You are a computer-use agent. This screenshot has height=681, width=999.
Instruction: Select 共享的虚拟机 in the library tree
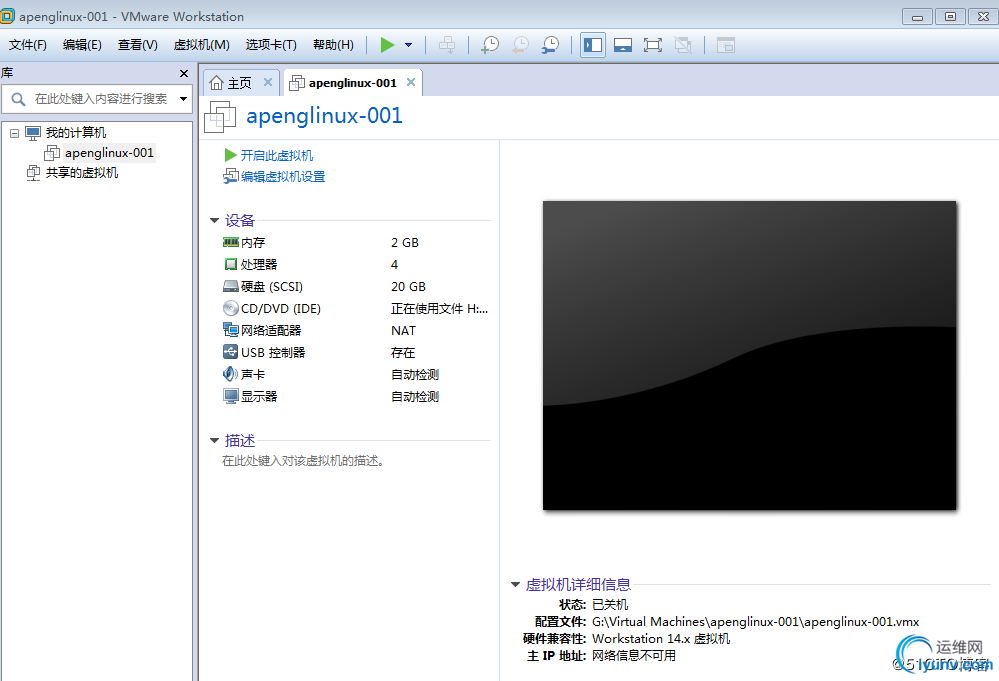pyautogui.click(x=82, y=173)
